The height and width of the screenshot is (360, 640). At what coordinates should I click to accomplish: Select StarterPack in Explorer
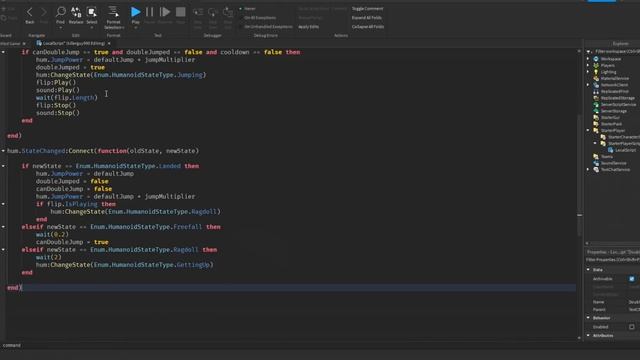(611, 124)
